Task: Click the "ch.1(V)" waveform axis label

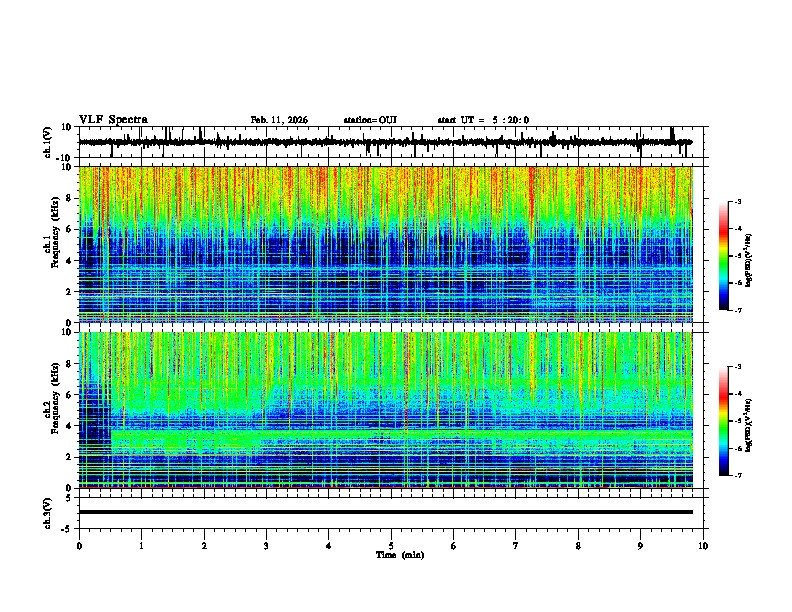Action: pyautogui.click(x=48, y=142)
